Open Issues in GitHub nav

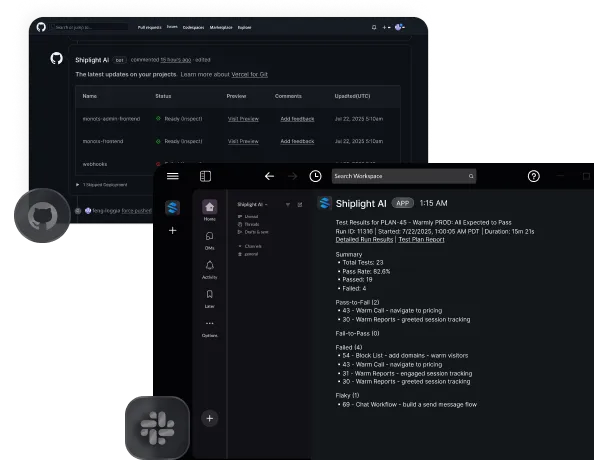(172, 27)
